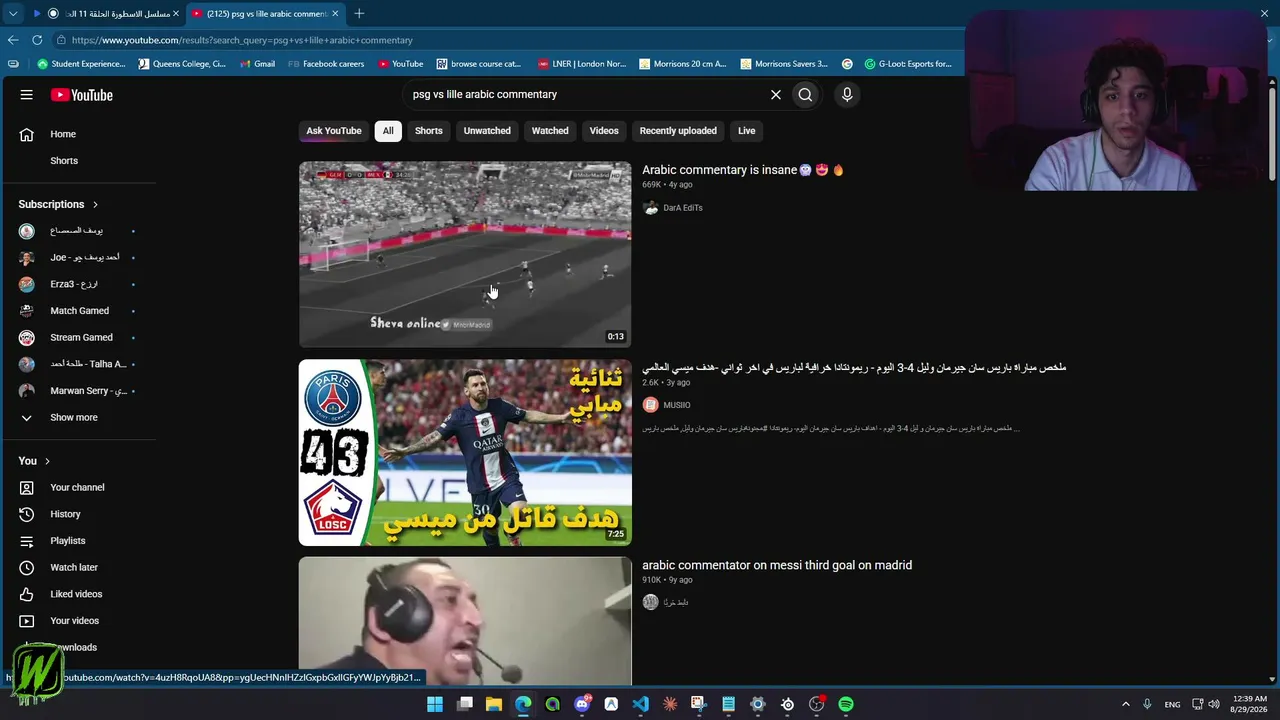The width and height of the screenshot is (1280, 720).
Task: Open the PSG Lille 4-3 highlights title
Action: (x=854, y=368)
